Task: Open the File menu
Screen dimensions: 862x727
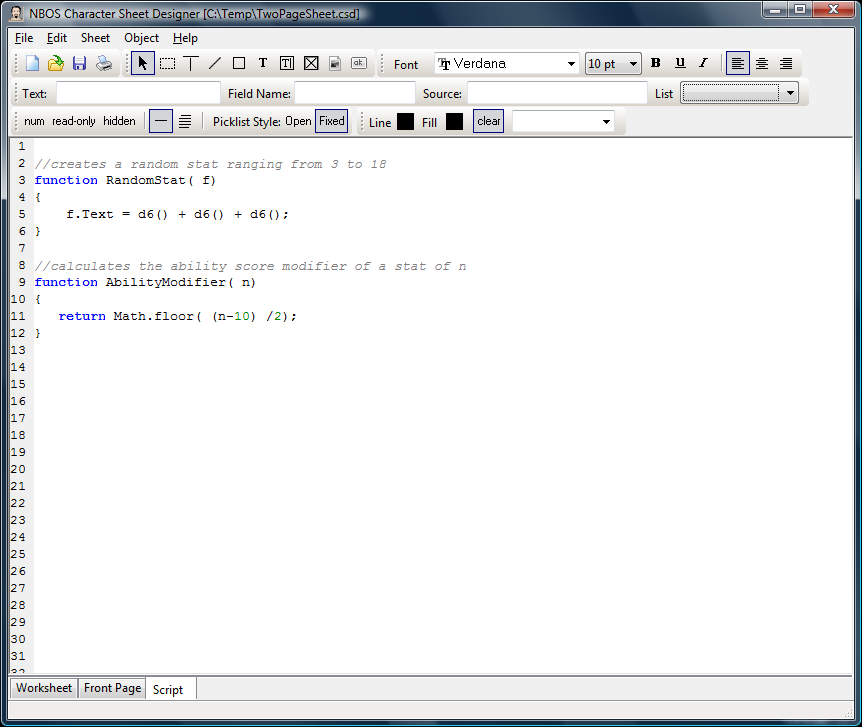Action: click(24, 38)
